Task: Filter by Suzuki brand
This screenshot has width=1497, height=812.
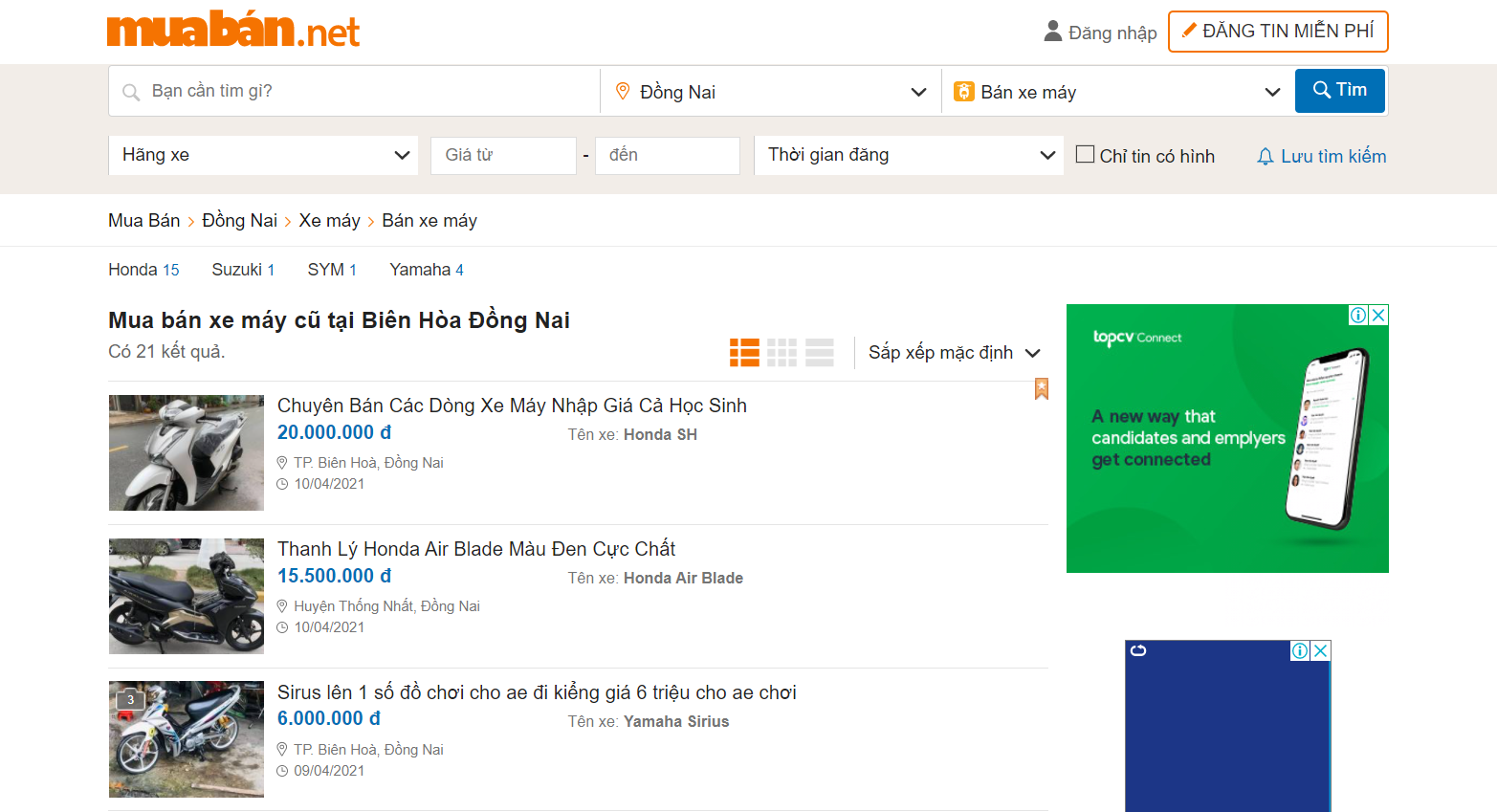Action: (243, 270)
